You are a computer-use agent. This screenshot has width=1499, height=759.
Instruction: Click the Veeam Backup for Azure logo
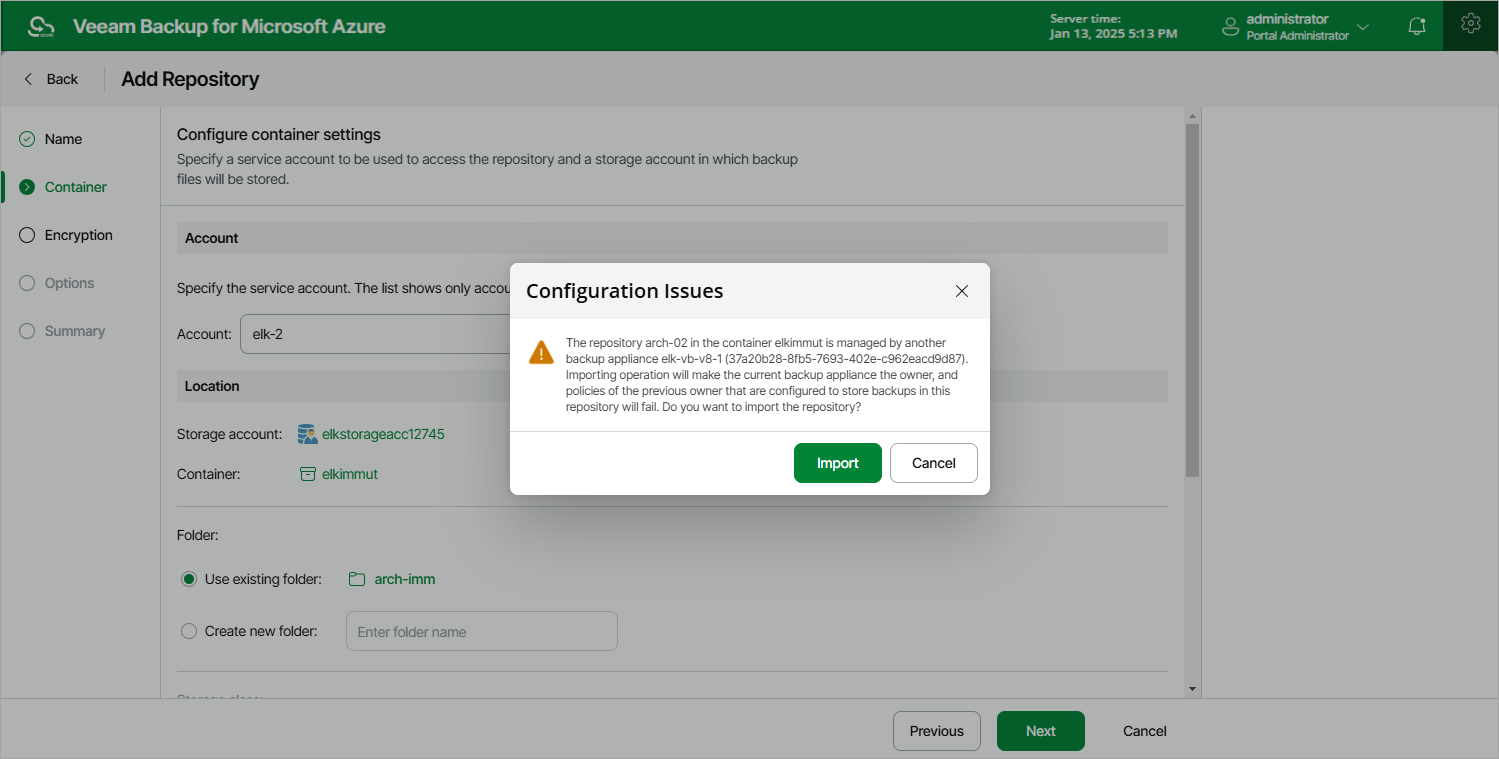40,25
